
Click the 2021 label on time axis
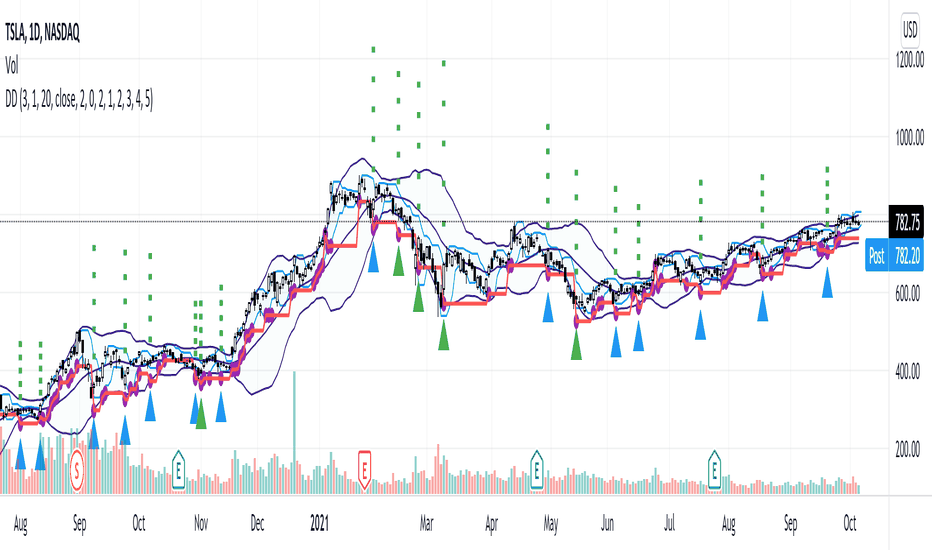[319, 523]
